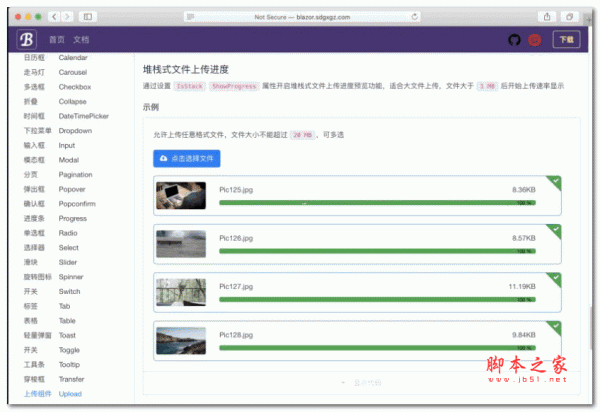Open the Popconfirm sidebar entry
Image resolution: width=600 pixels, height=412 pixels.
tap(77, 204)
